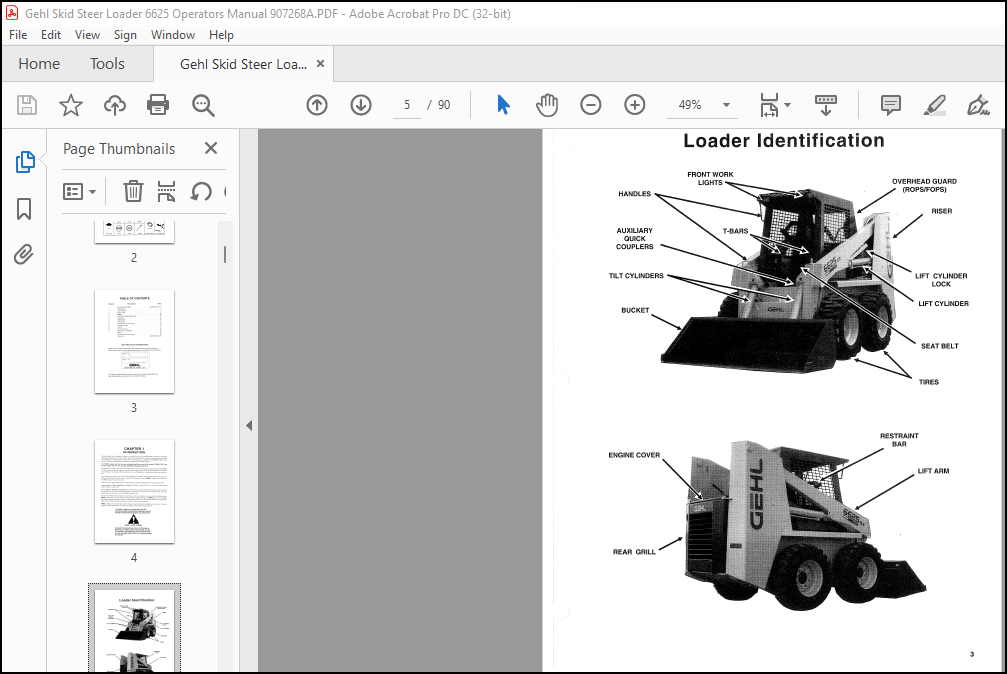The height and width of the screenshot is (674, 1007).
Task: Click the TILT CYLINDERS label
Action: [636, 276]
